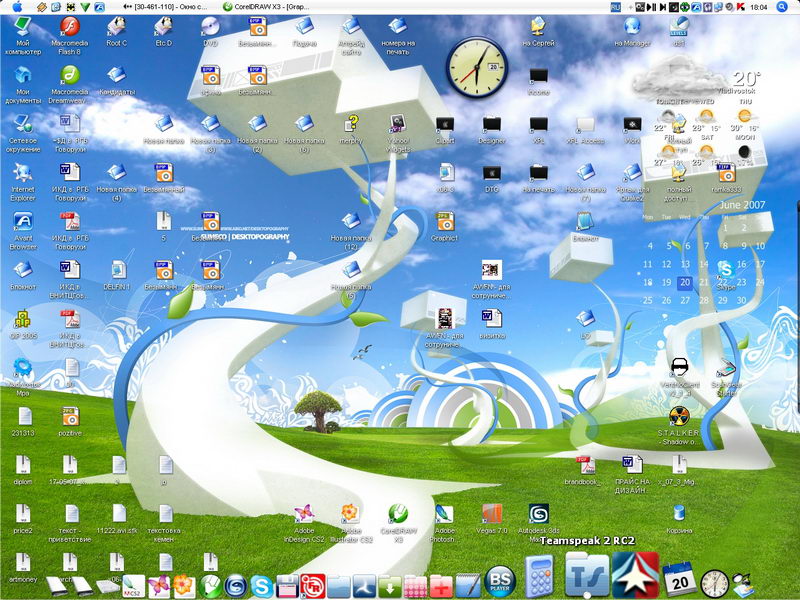Select the Adobe Illustrator CS2 desktop shortcut
Screen dimensions: 800x600
tap(351, 523)
